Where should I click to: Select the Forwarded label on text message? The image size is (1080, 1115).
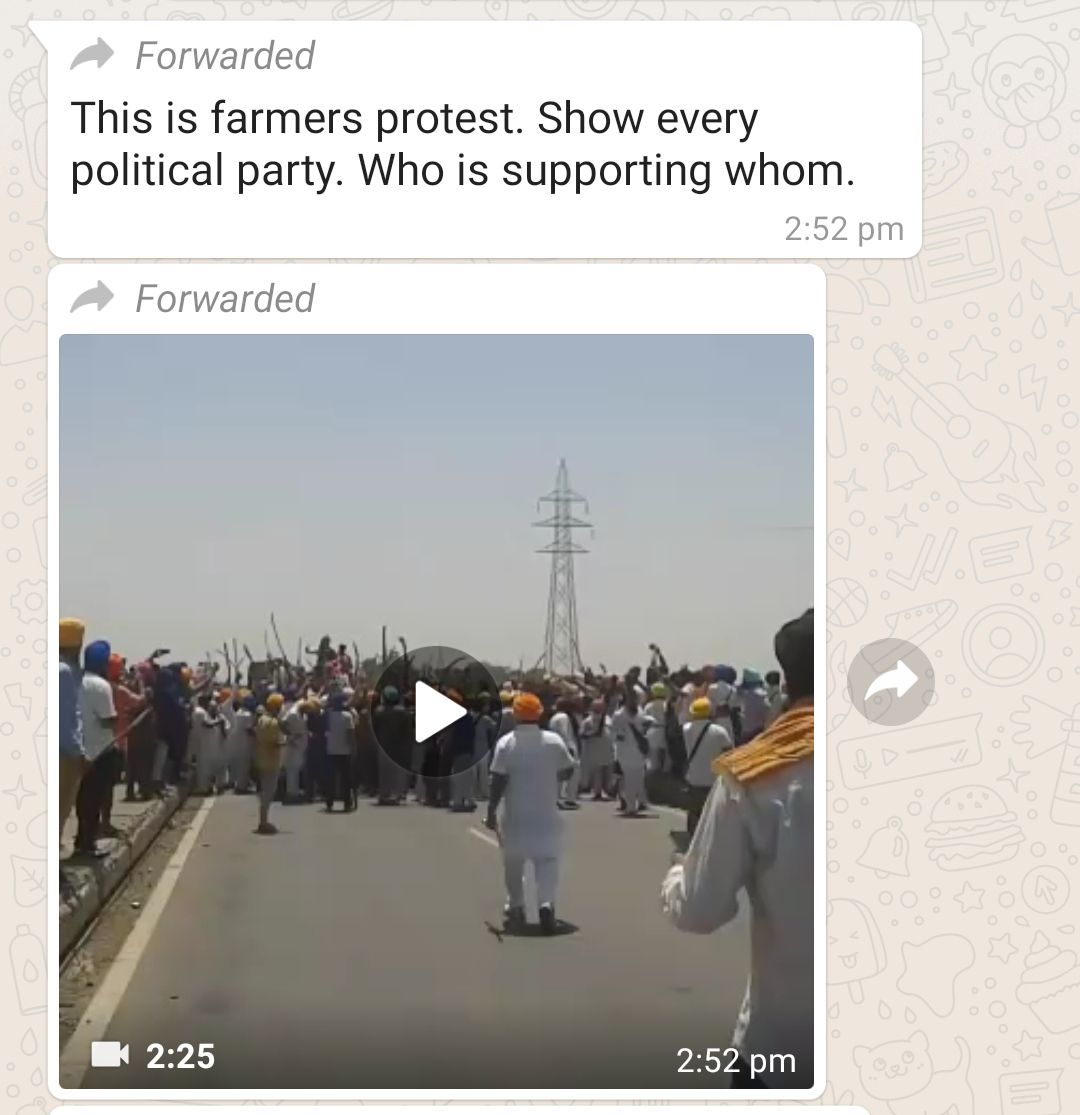[x=225, y=55]
